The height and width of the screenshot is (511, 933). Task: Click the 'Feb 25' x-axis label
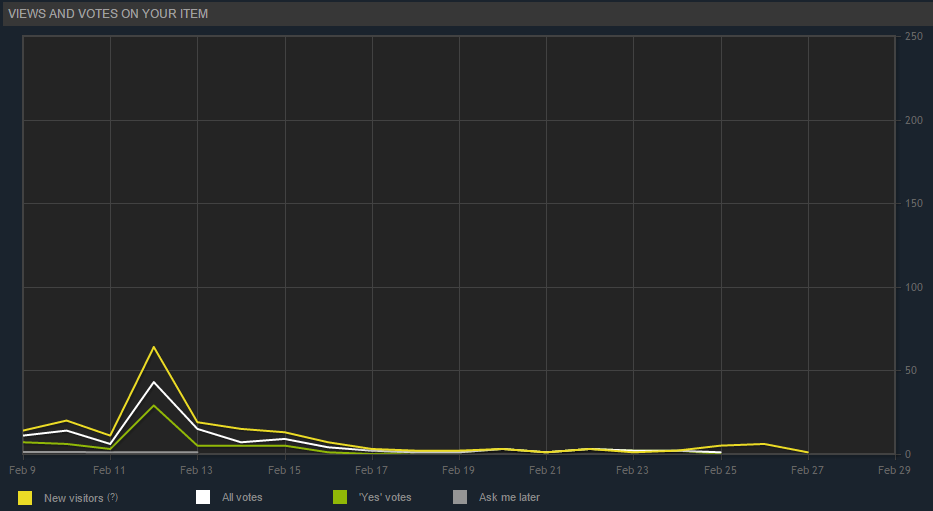(x=721, y=470)
